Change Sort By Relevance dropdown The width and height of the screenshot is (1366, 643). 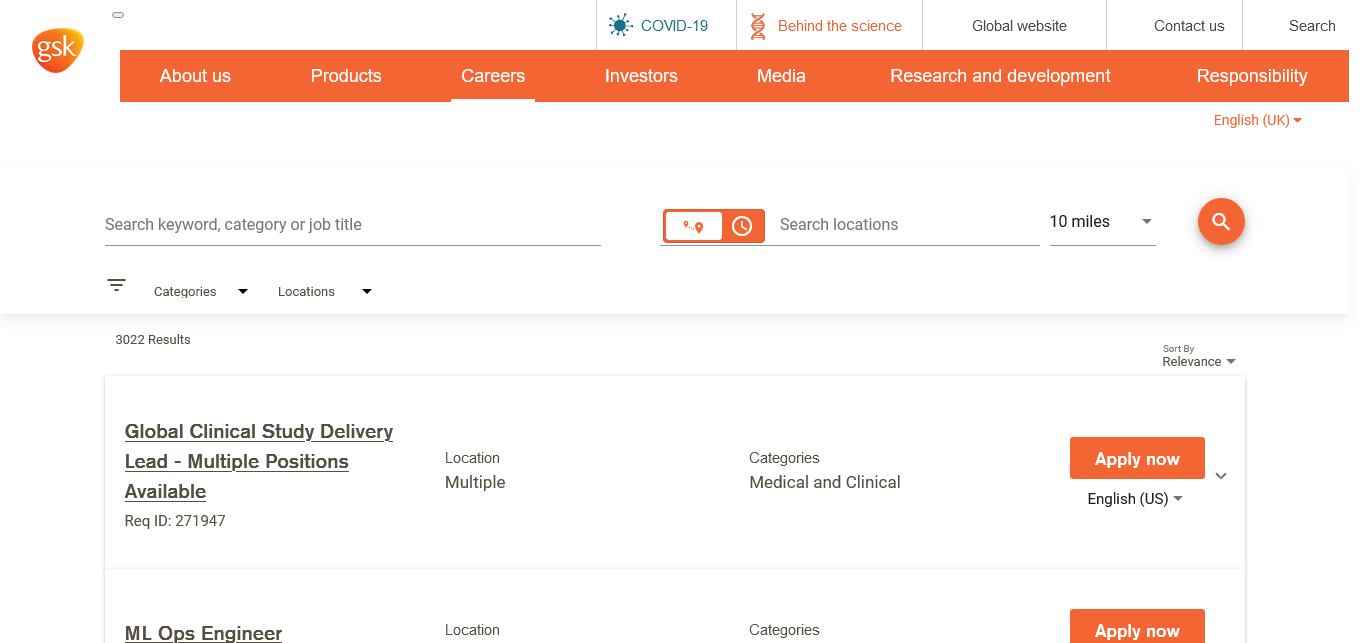[x=1198, y=362]
